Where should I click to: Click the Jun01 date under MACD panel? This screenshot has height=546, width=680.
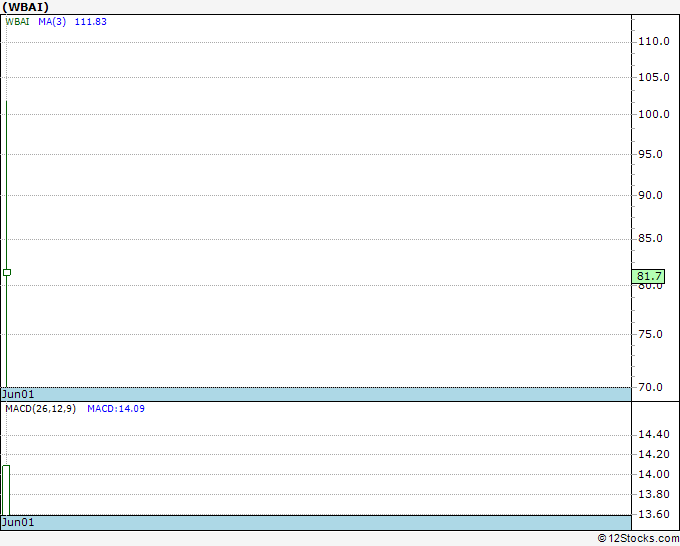coord(18,522)
